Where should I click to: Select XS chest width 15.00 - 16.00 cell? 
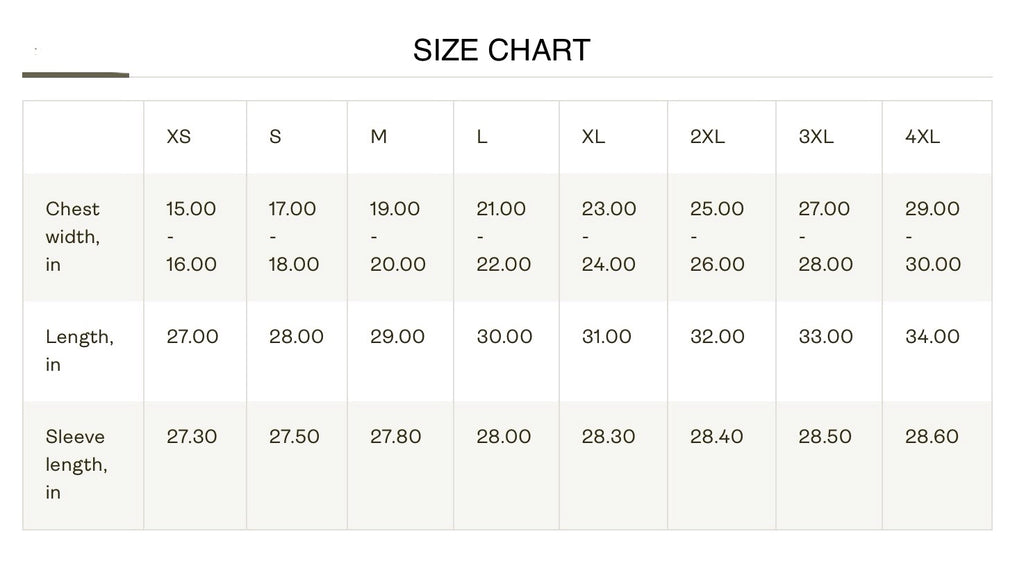[191, 236]
